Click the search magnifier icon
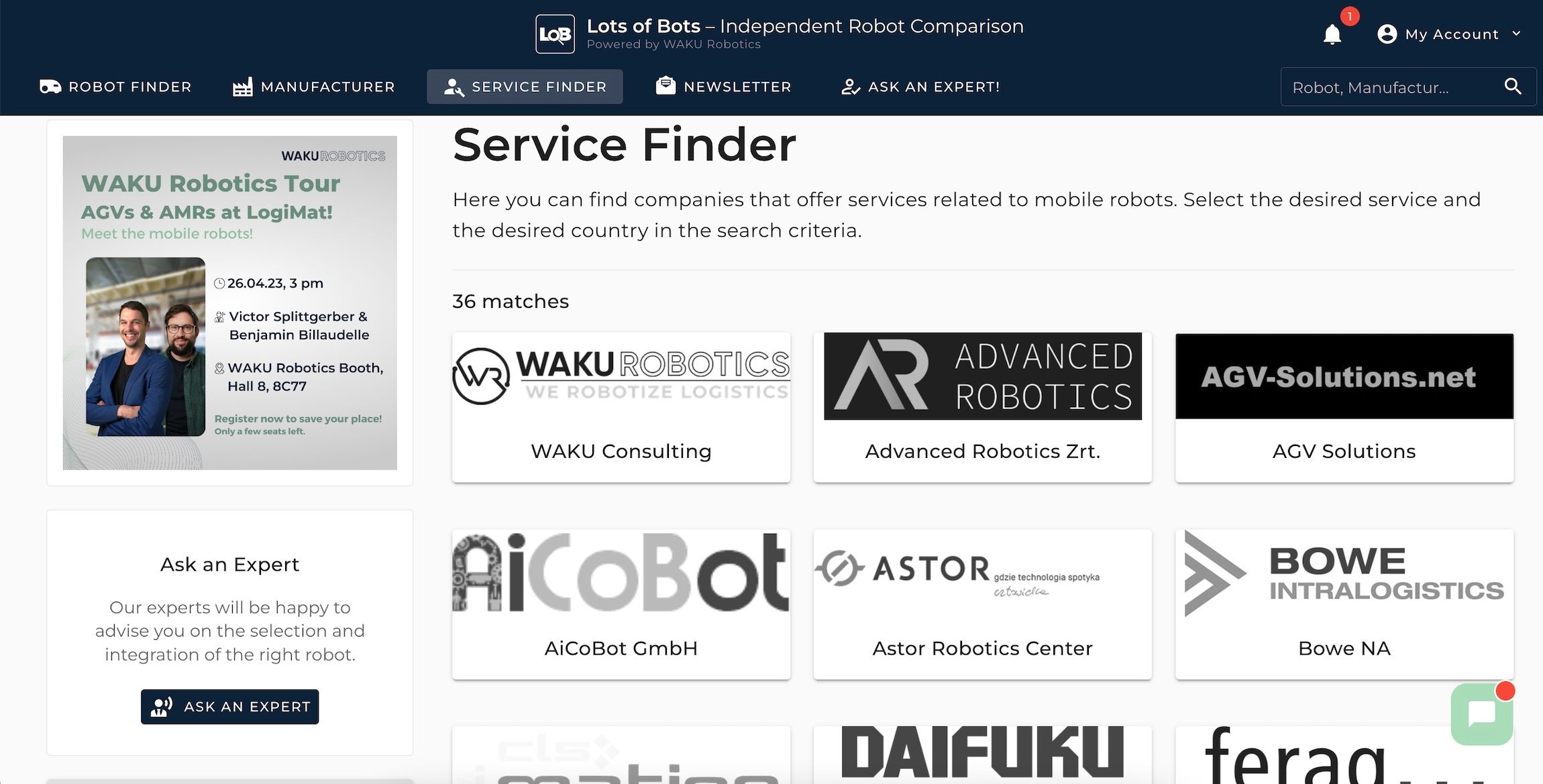Screen dimensions: 1543x784 pyautogui.click(x=1513, y=87)
